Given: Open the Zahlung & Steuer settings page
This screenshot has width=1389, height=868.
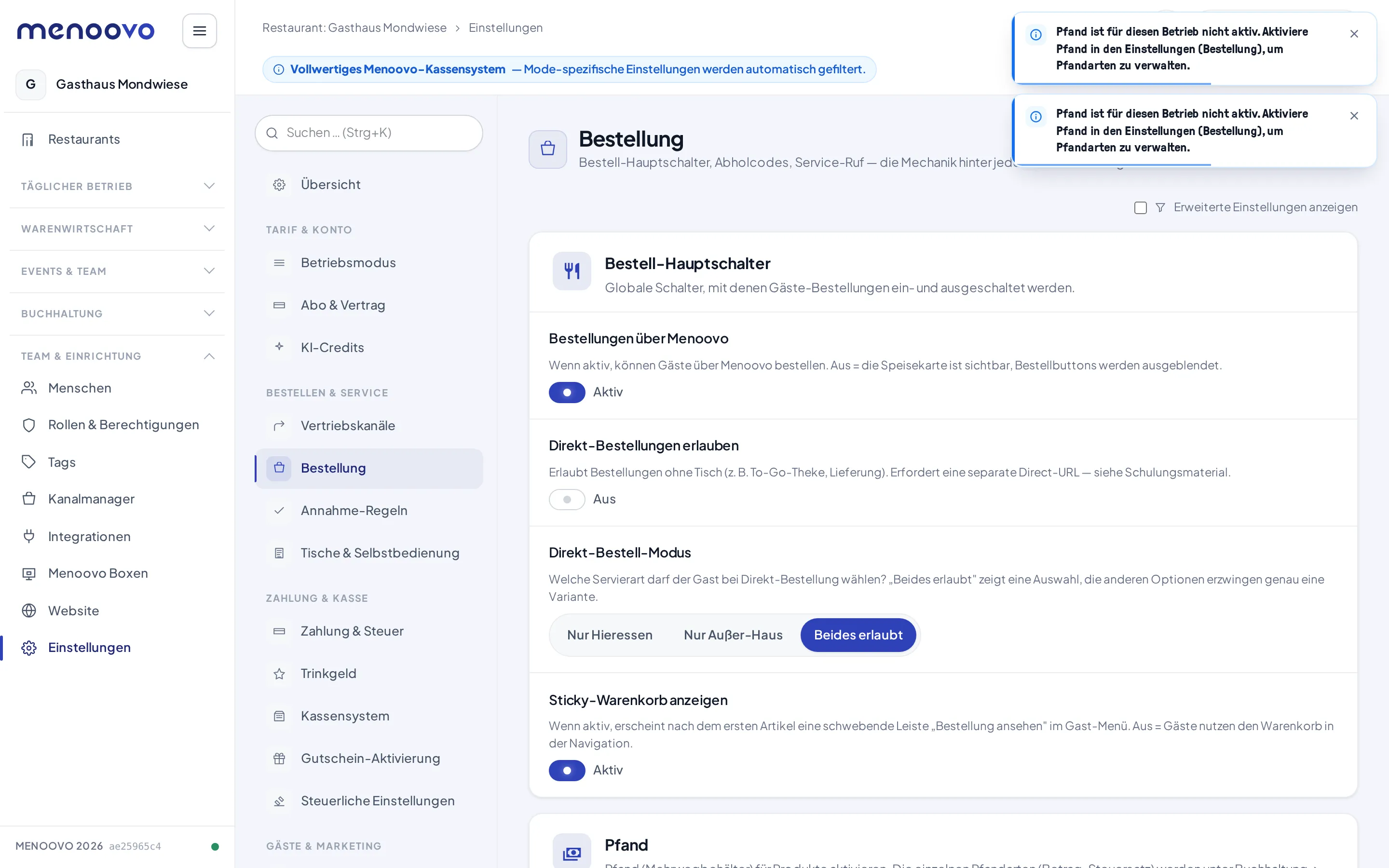Looking at the screenshot, I should pos(368,631).
